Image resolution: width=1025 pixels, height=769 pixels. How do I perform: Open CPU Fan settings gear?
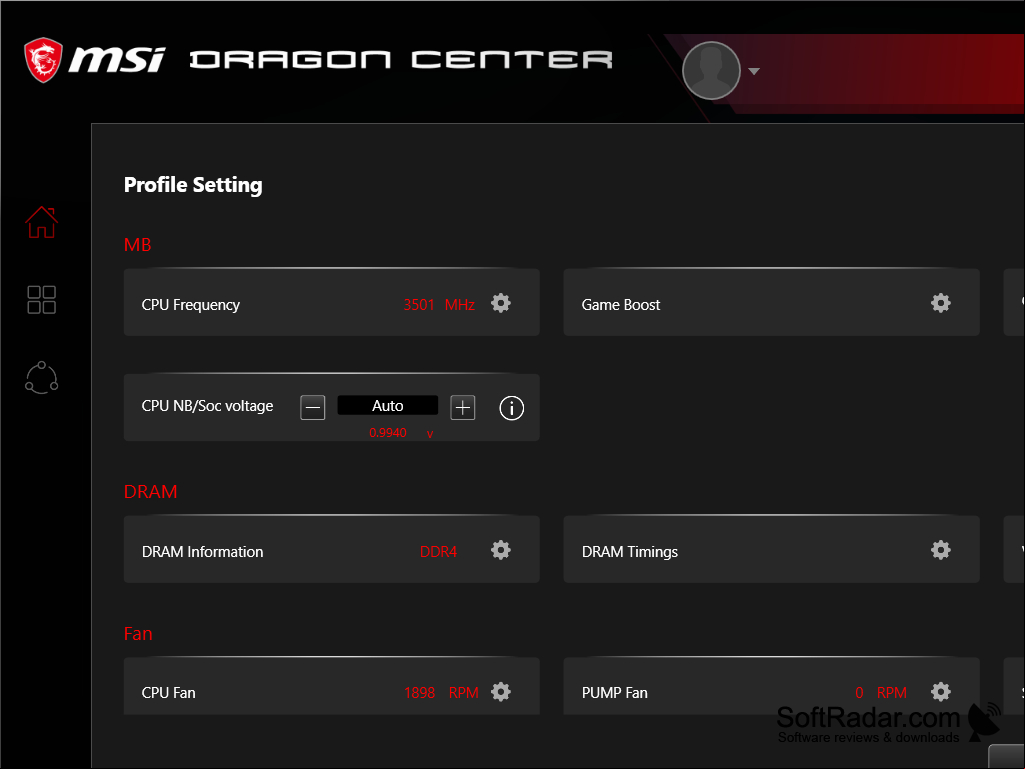point(501,692)
